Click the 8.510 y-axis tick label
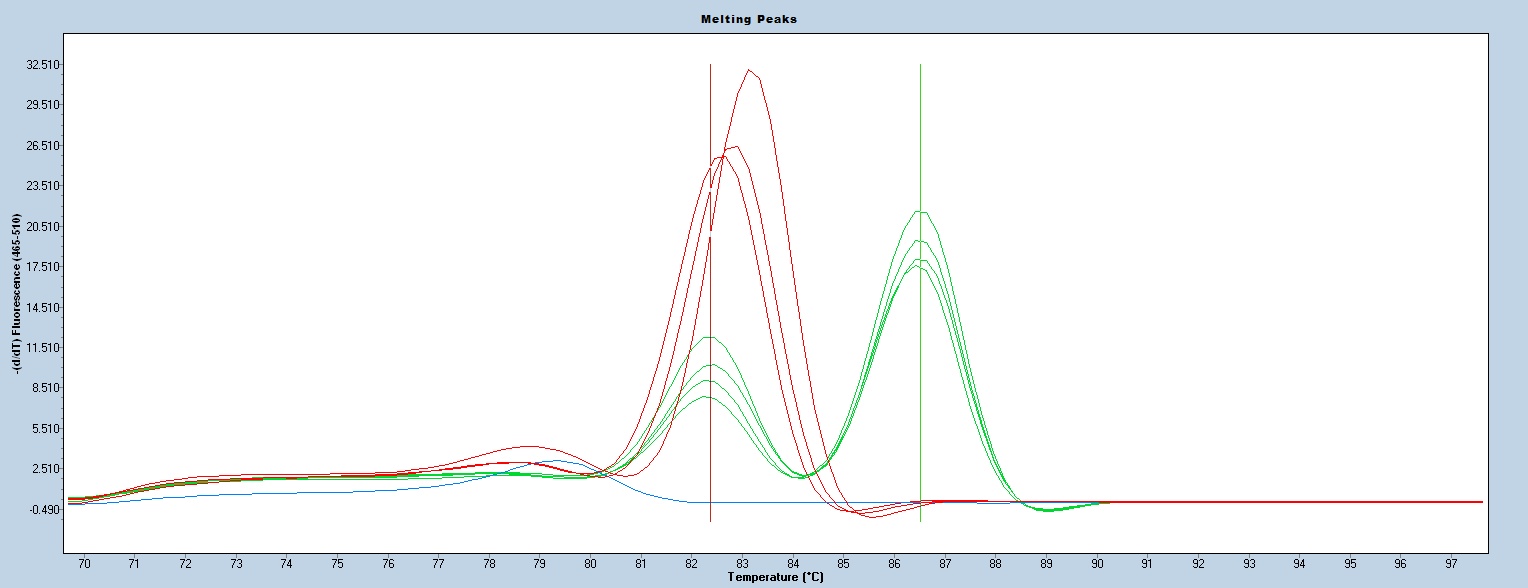 [44, 388]
